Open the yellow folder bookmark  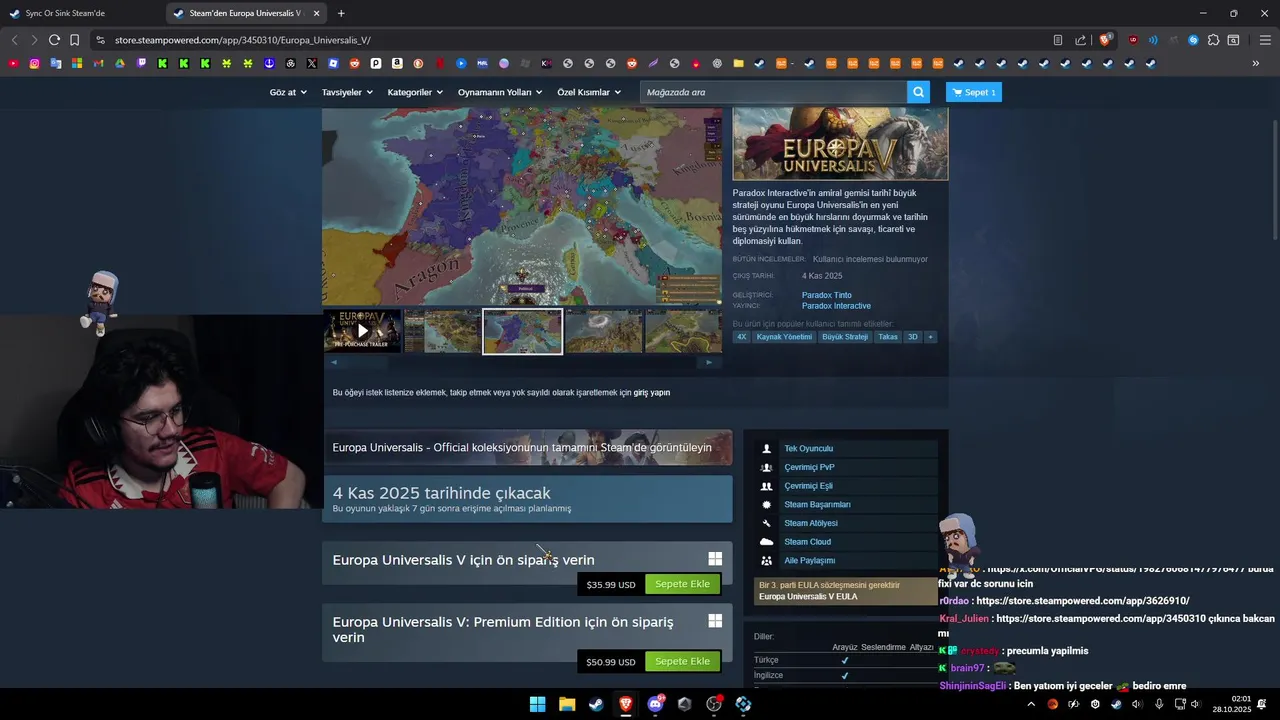(x=738, y=63)
